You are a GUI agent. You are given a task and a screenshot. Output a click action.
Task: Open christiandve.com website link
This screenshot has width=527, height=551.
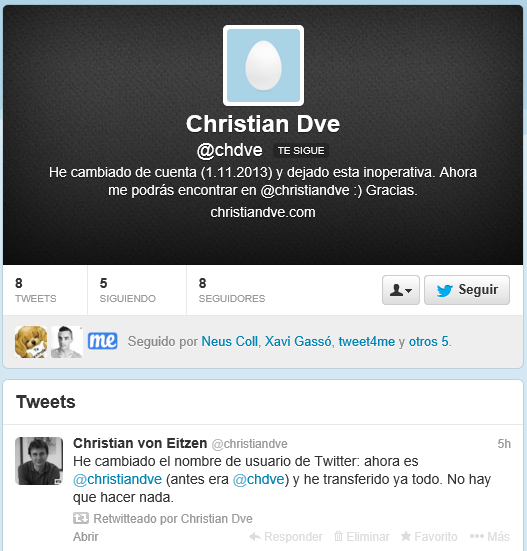click(263, 212)
